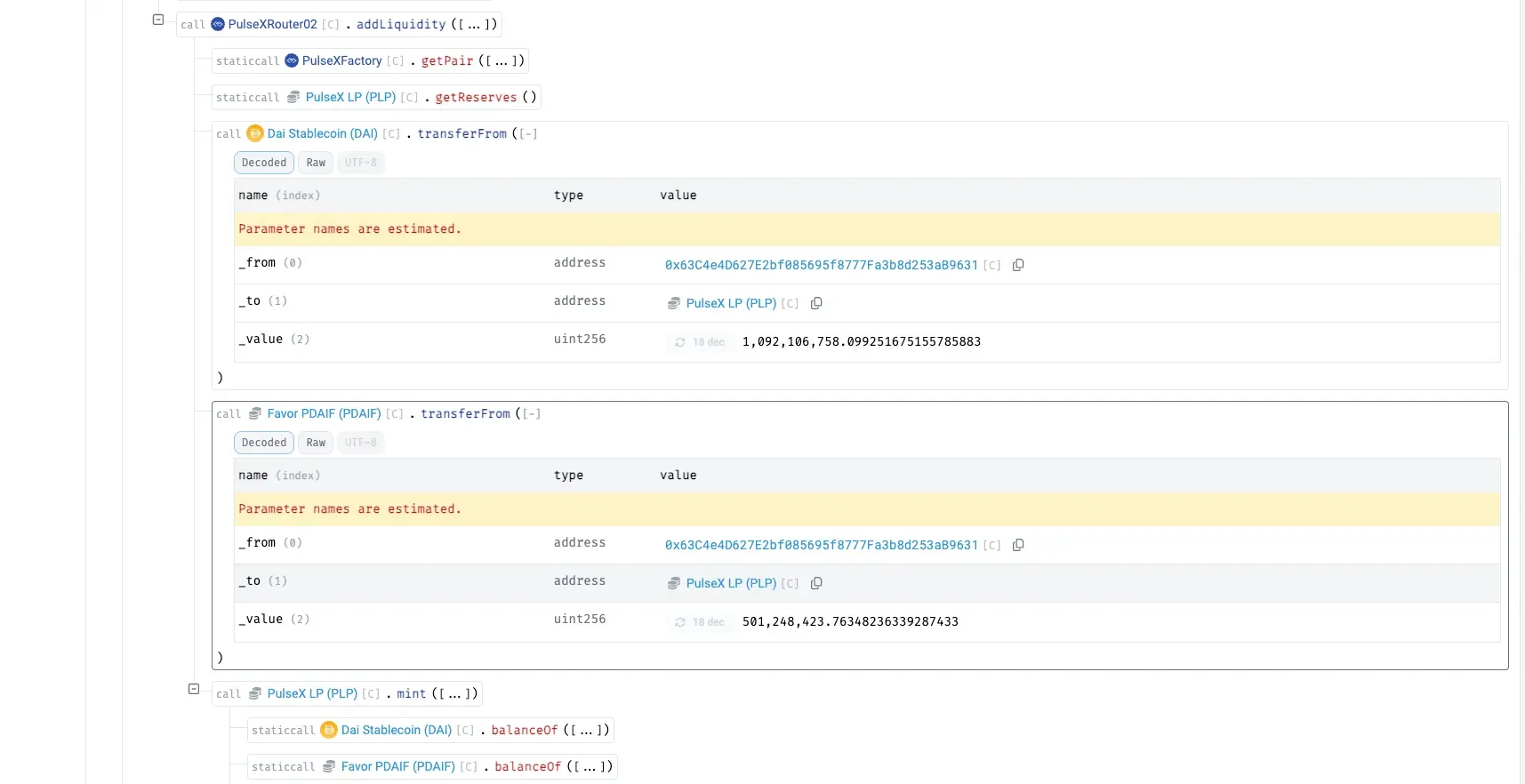Image resolution: width=1525 pixels, height=784 pixels.
Task: Copy _to PulseX LP address in PDAIF transferFrom
Action: click(x=816, y=584)
